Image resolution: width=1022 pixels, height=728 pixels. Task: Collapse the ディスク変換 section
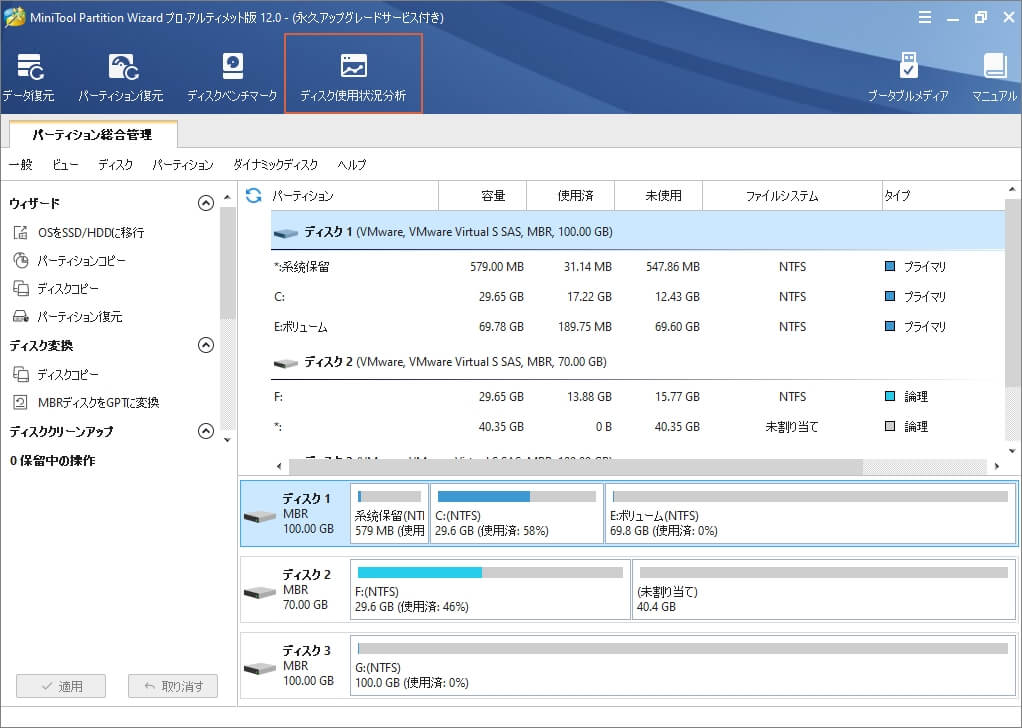pos(205,345)
